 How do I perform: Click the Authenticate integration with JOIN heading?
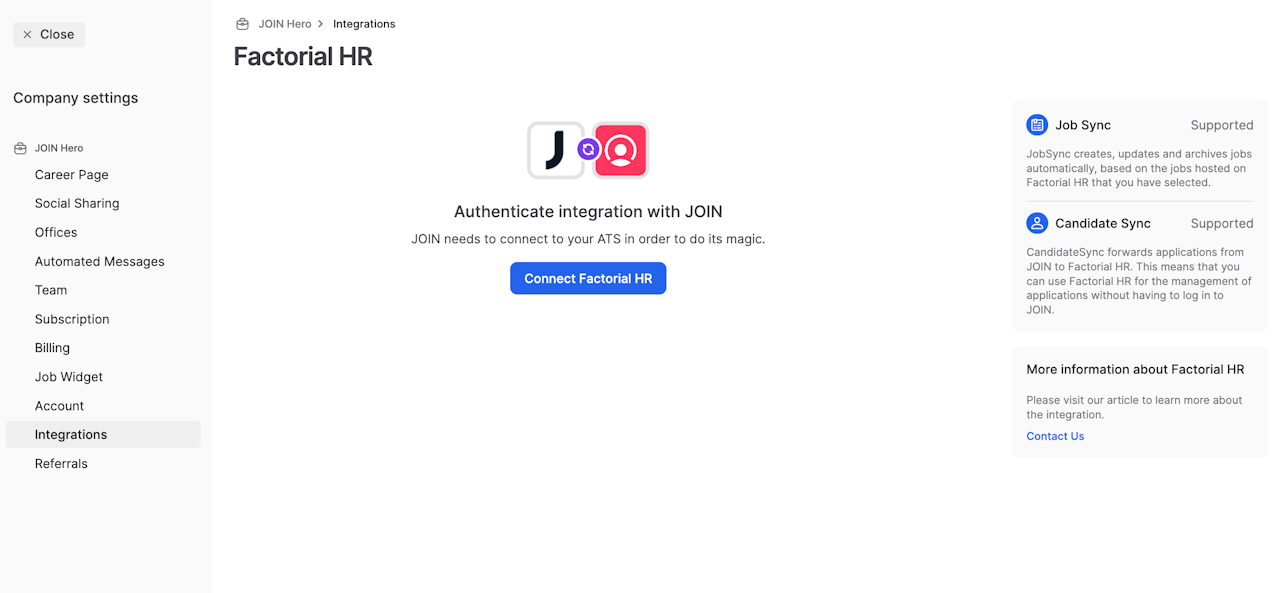[588, 212]
